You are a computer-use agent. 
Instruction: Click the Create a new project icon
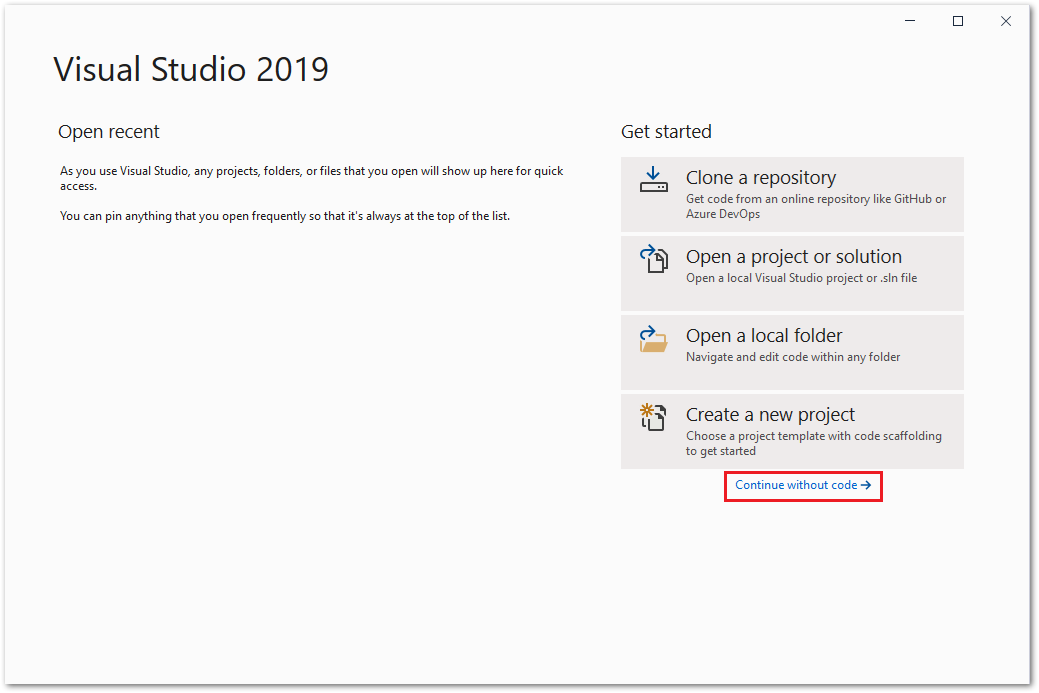coord(653,417)
